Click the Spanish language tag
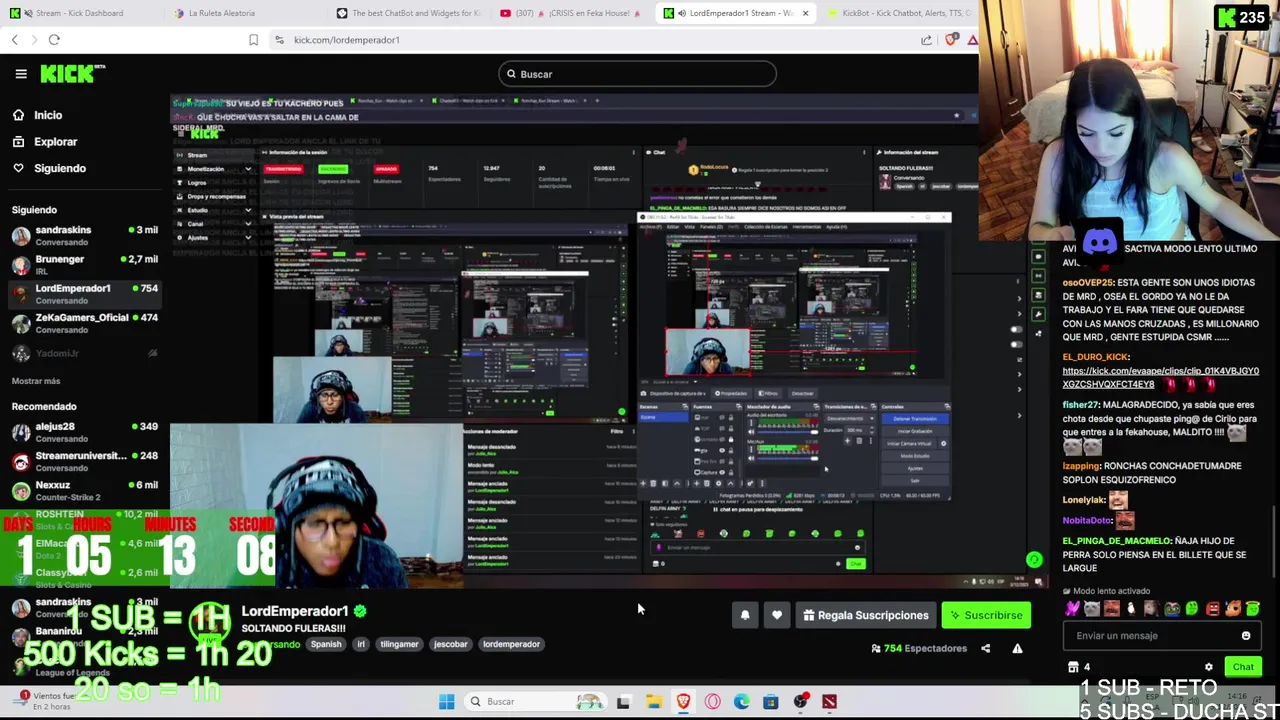The height and width of the screenshot is (720, 1280). pyautogui.click(x=326, y=644)
